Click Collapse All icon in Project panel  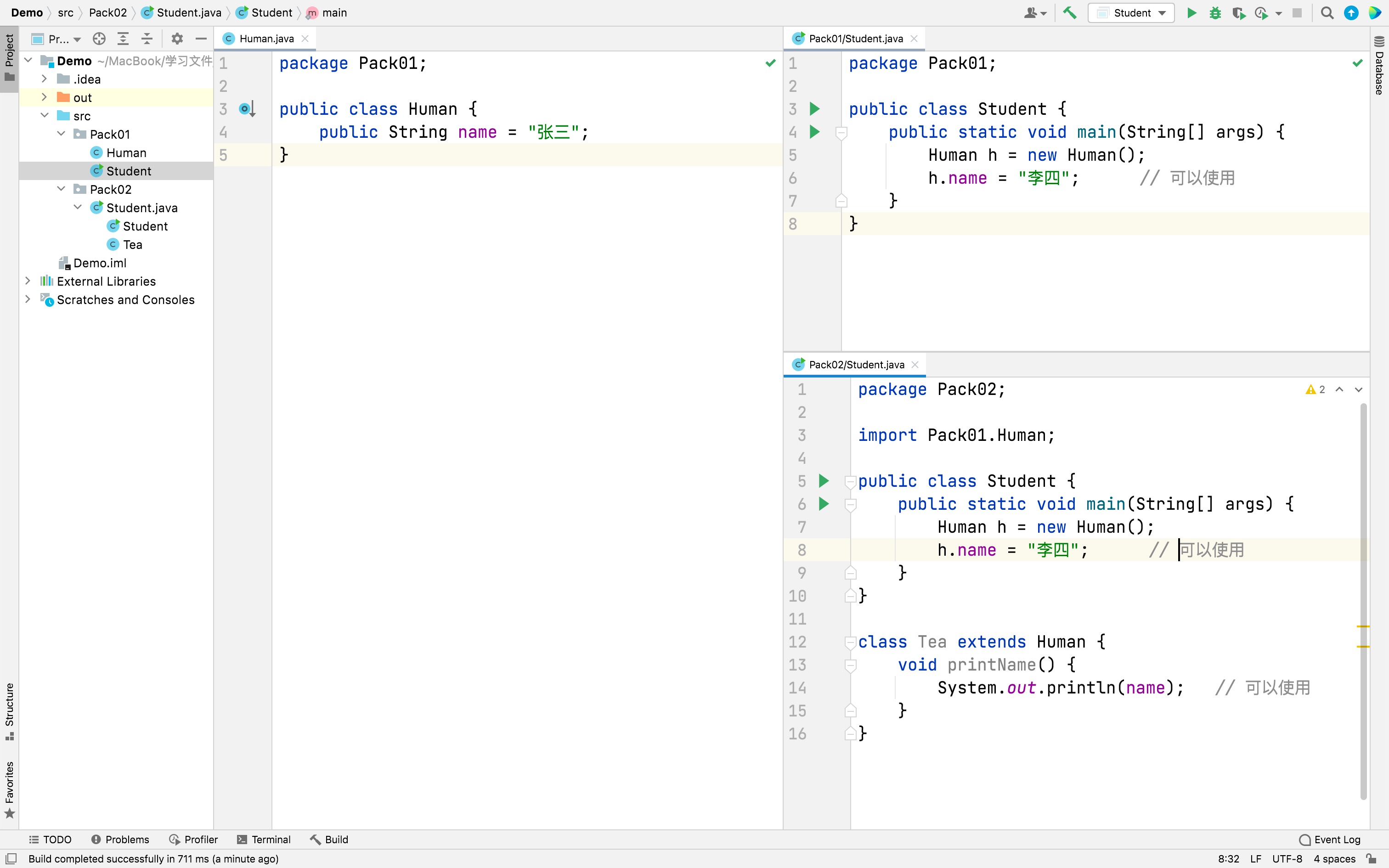(147, 39)
